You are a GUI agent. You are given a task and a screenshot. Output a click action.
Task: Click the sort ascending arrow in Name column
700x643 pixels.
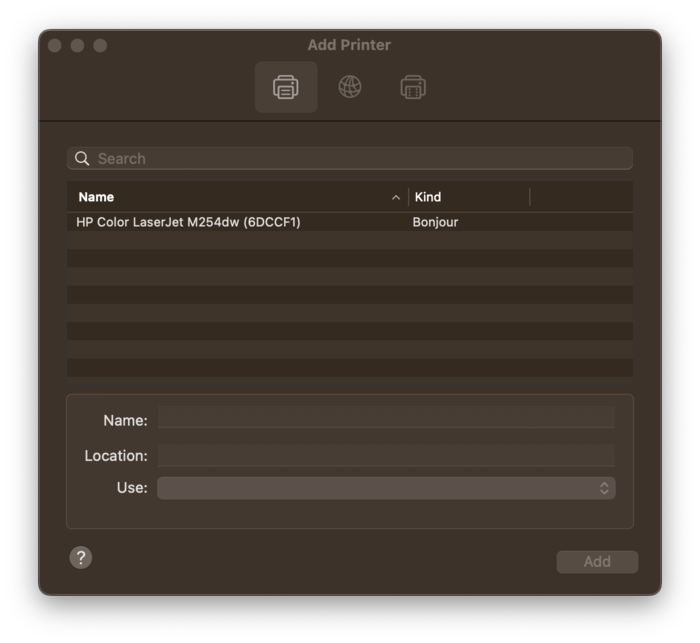(396, 197)
